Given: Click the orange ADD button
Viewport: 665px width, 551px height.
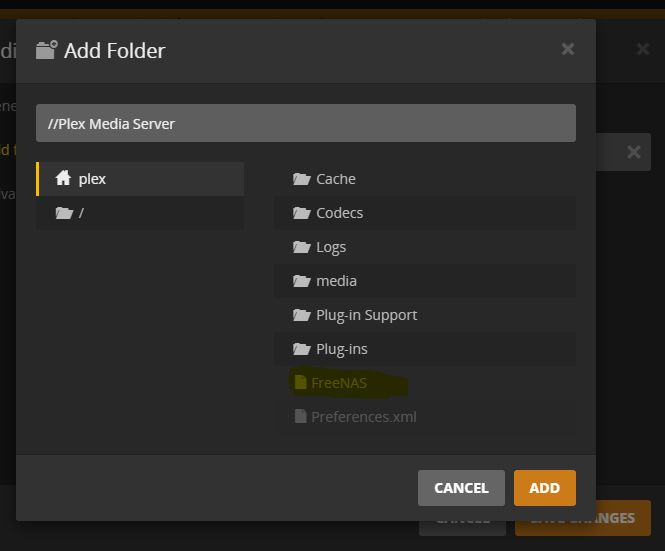Looking at the screenshot, I should pyautogui.click(x=545, y=488).
